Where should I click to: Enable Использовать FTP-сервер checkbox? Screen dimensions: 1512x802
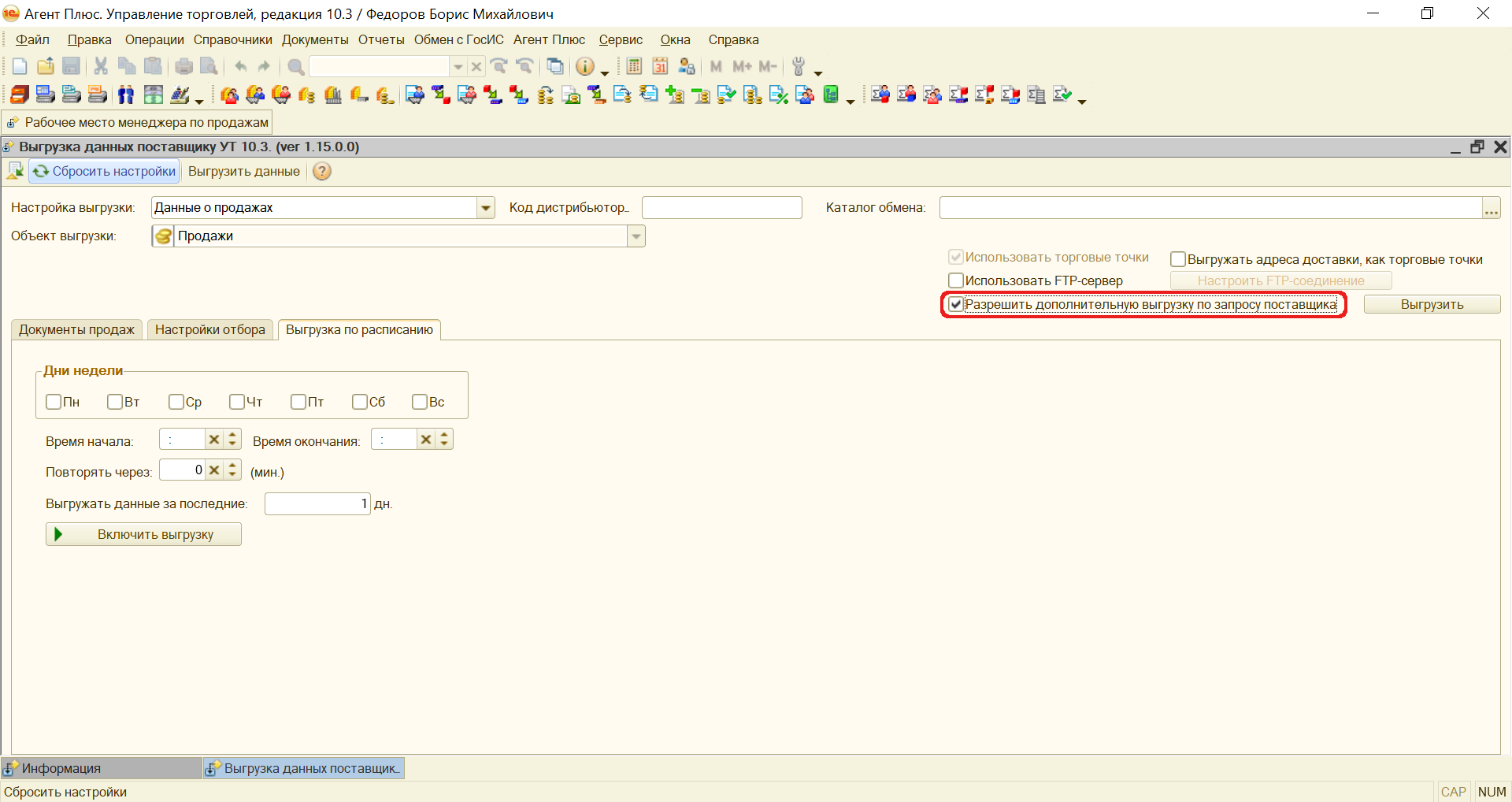[x=956, y=280]
